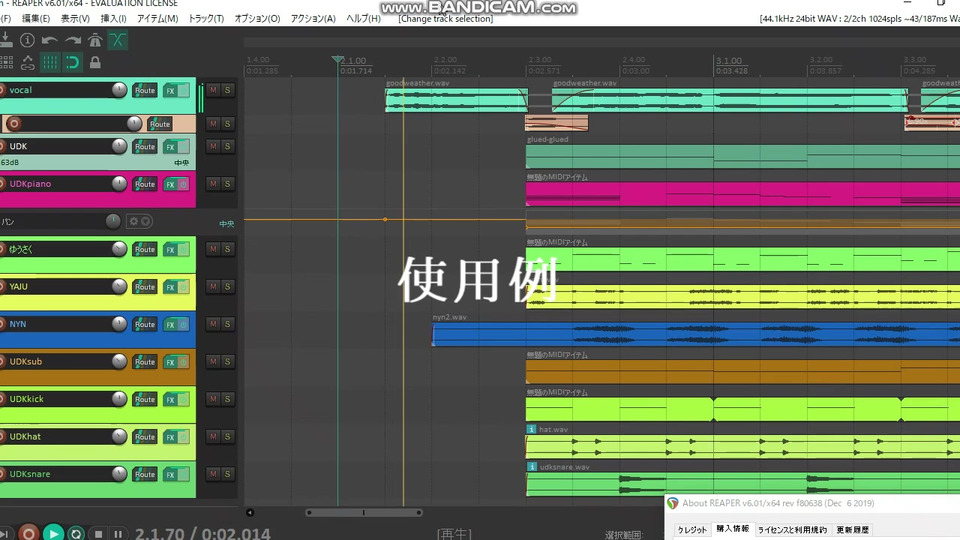Open the 挿入(I) menu
This screenshot has width=960, height=540.
tap(113, 18)
